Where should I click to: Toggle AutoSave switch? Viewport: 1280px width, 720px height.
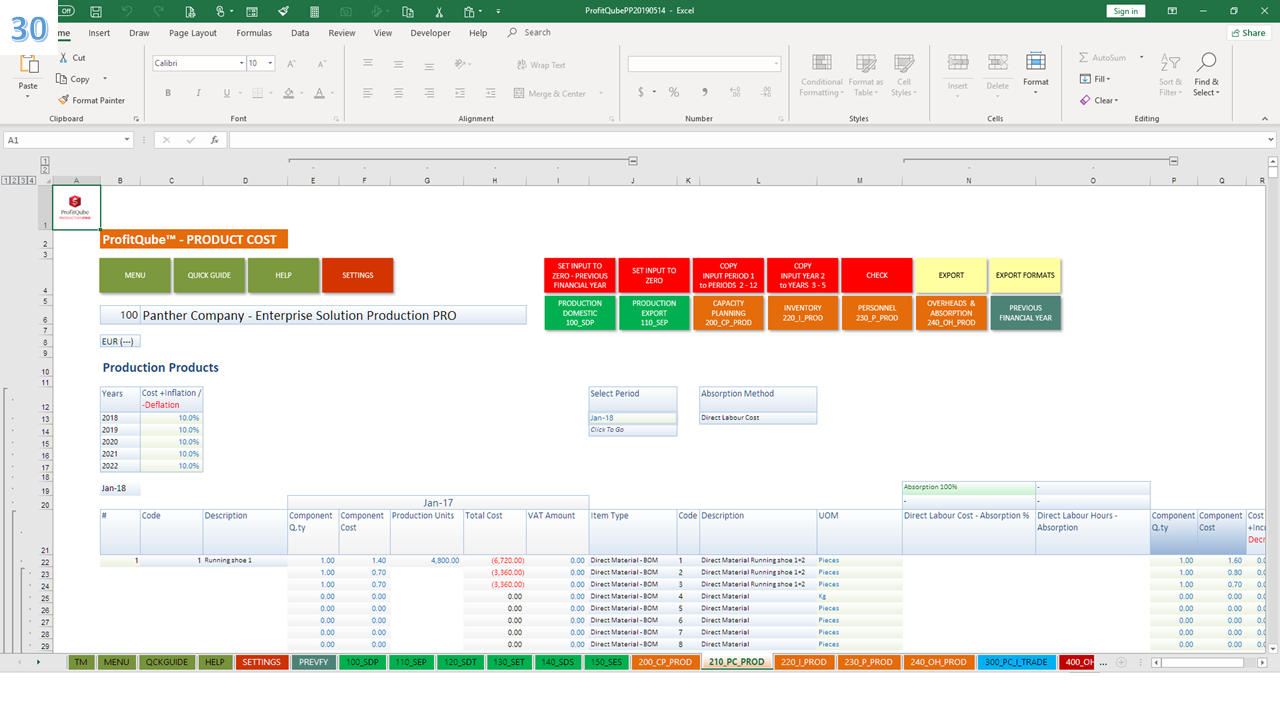click(x=66, y=11)
